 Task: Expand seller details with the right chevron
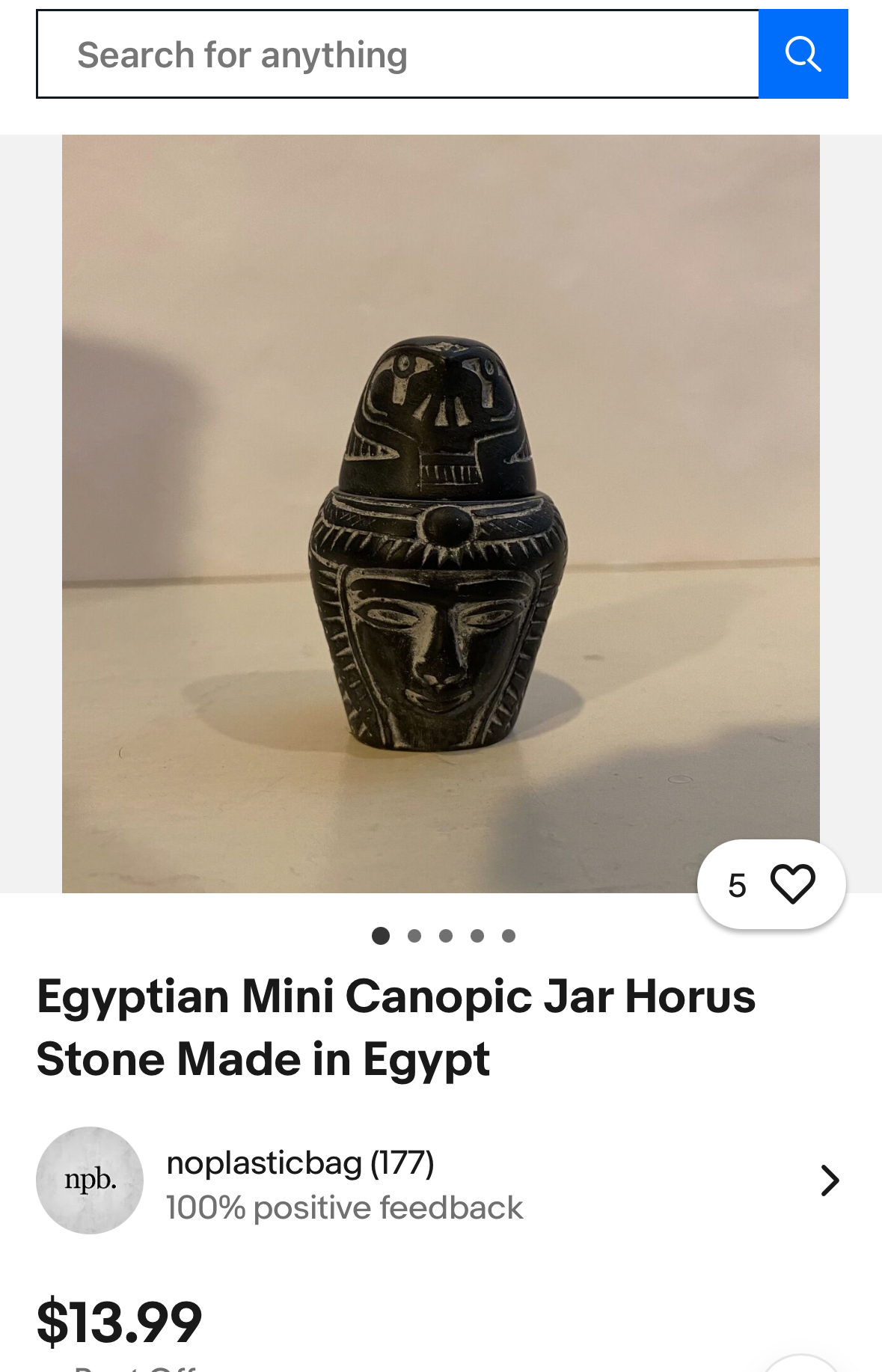830,1180
